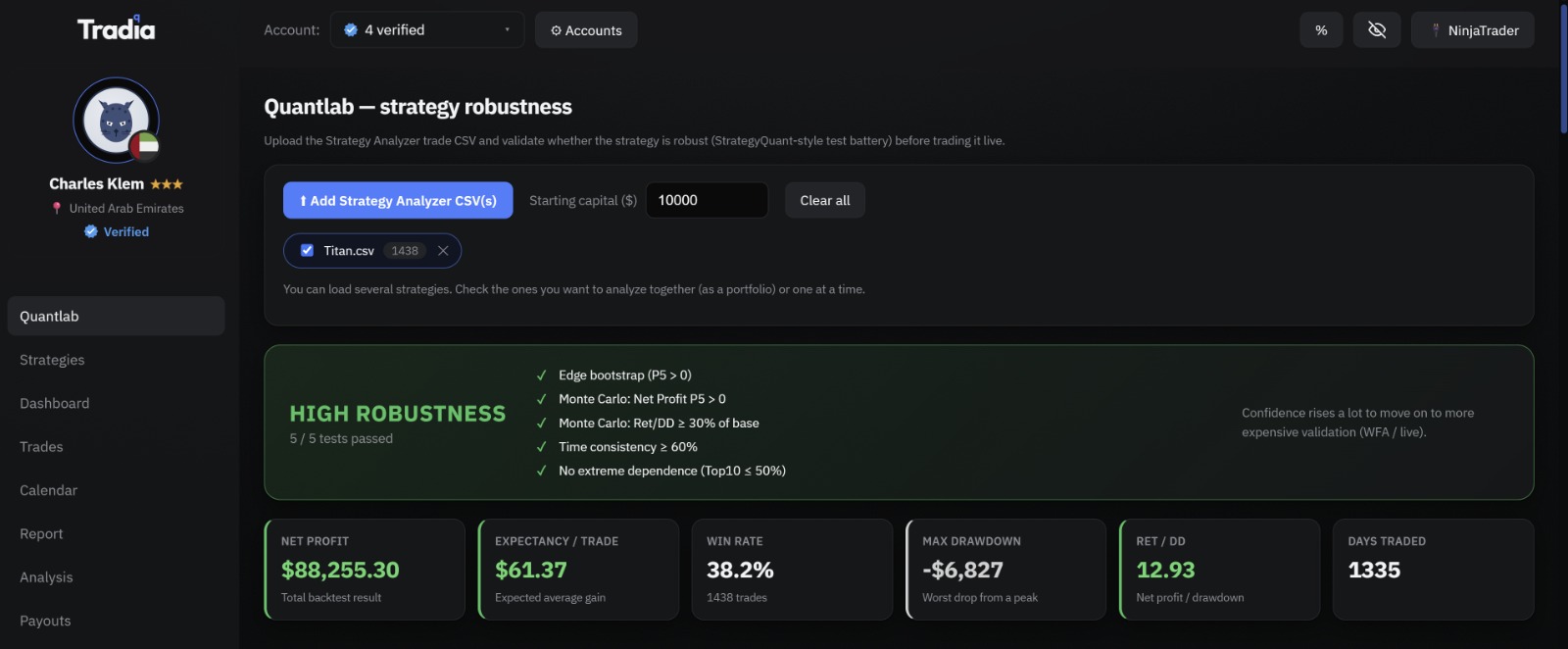Viewport: 1568px width, 649px height.
Task: Go to Analysis in the sidebar
Action: click(116, 577)
